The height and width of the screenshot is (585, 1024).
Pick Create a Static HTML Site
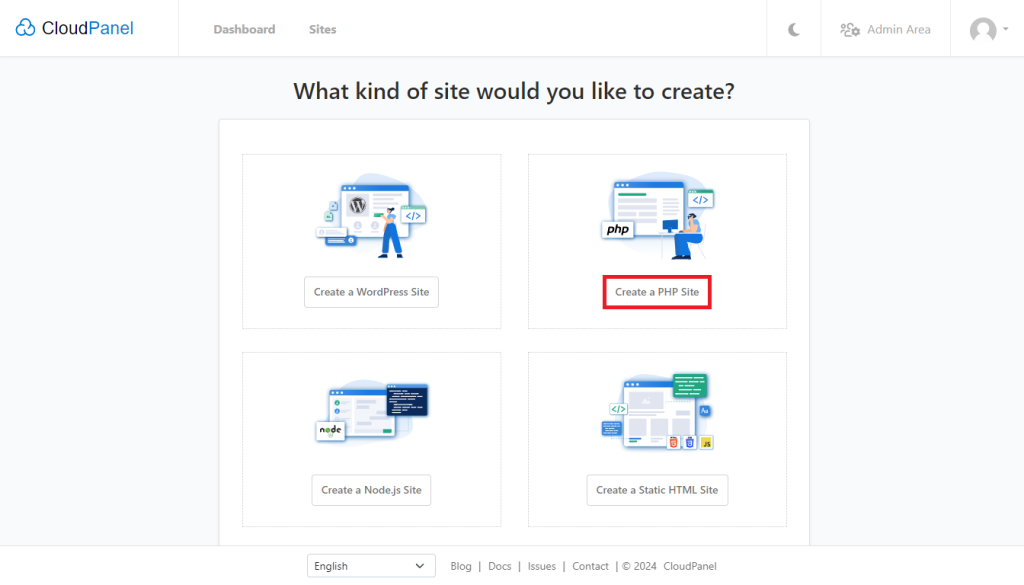pos(657,490)
